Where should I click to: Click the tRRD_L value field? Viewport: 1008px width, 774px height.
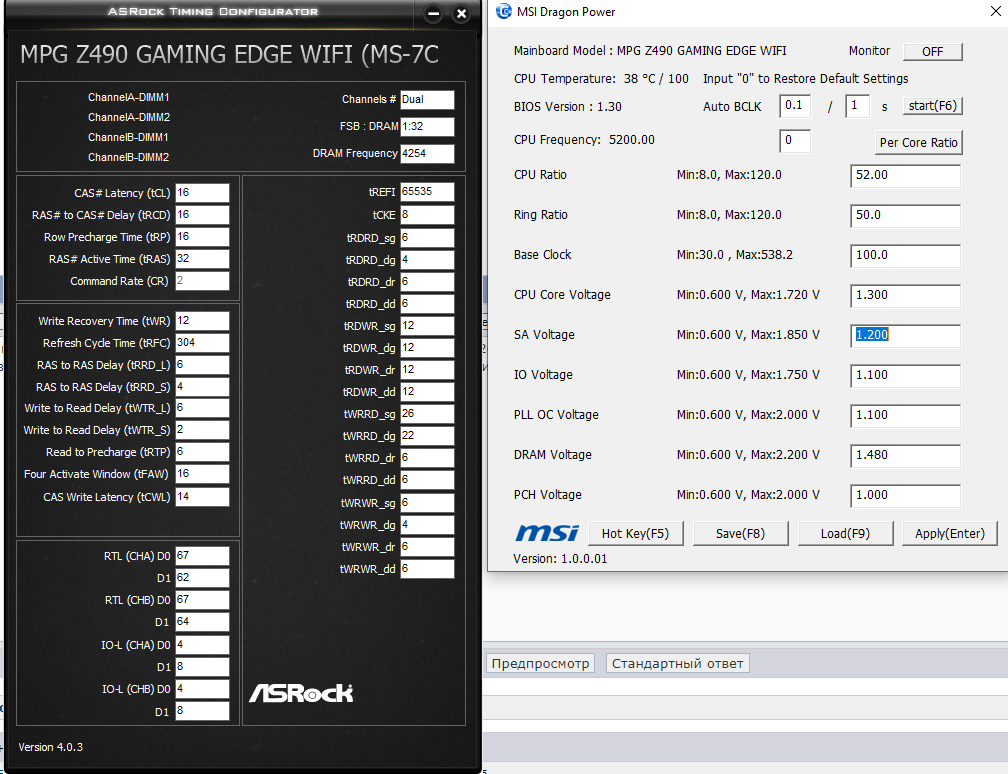[x=202, y=364]
